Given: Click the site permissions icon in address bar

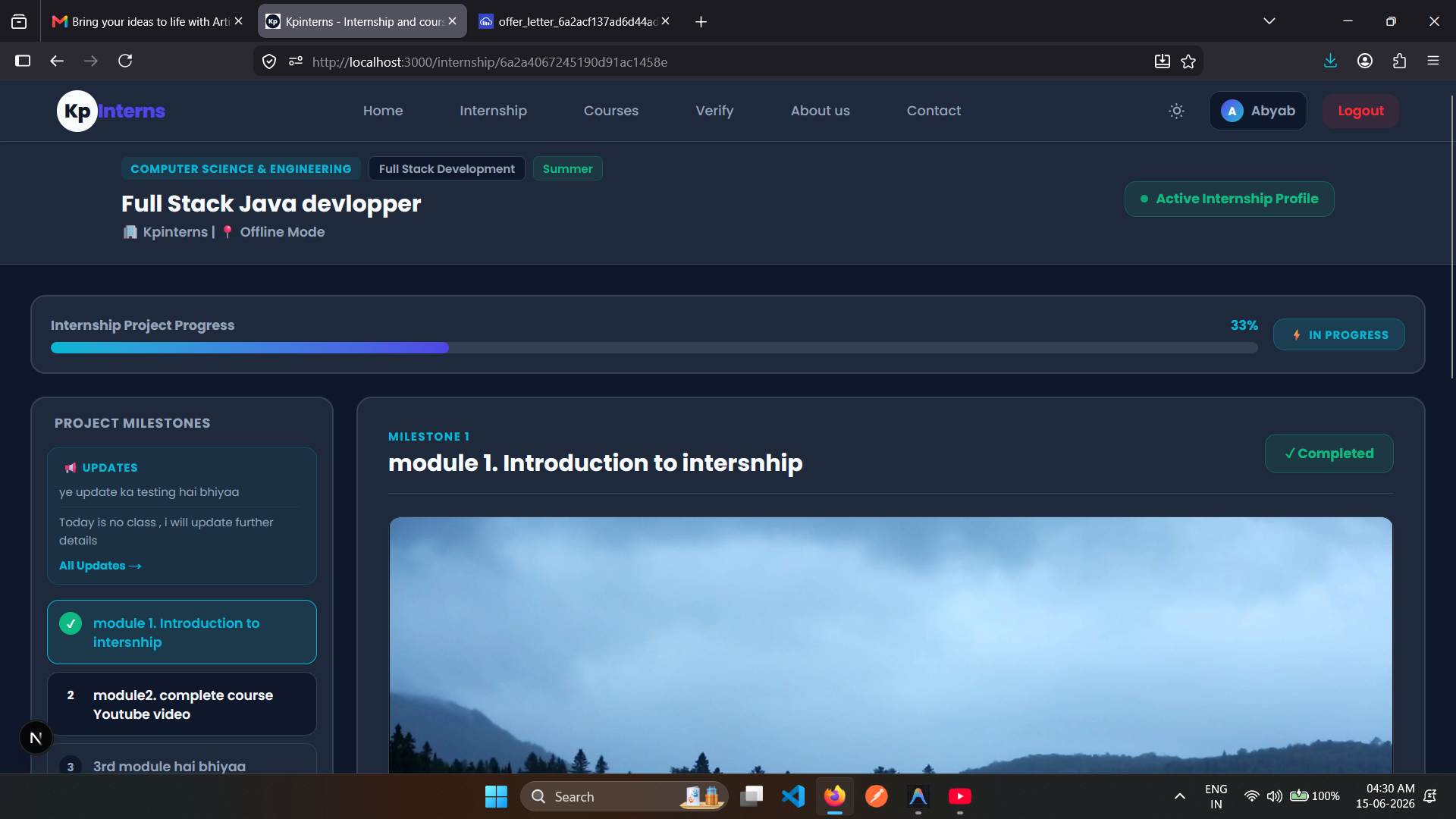Looking at the screenshot, I should (295, 61).
